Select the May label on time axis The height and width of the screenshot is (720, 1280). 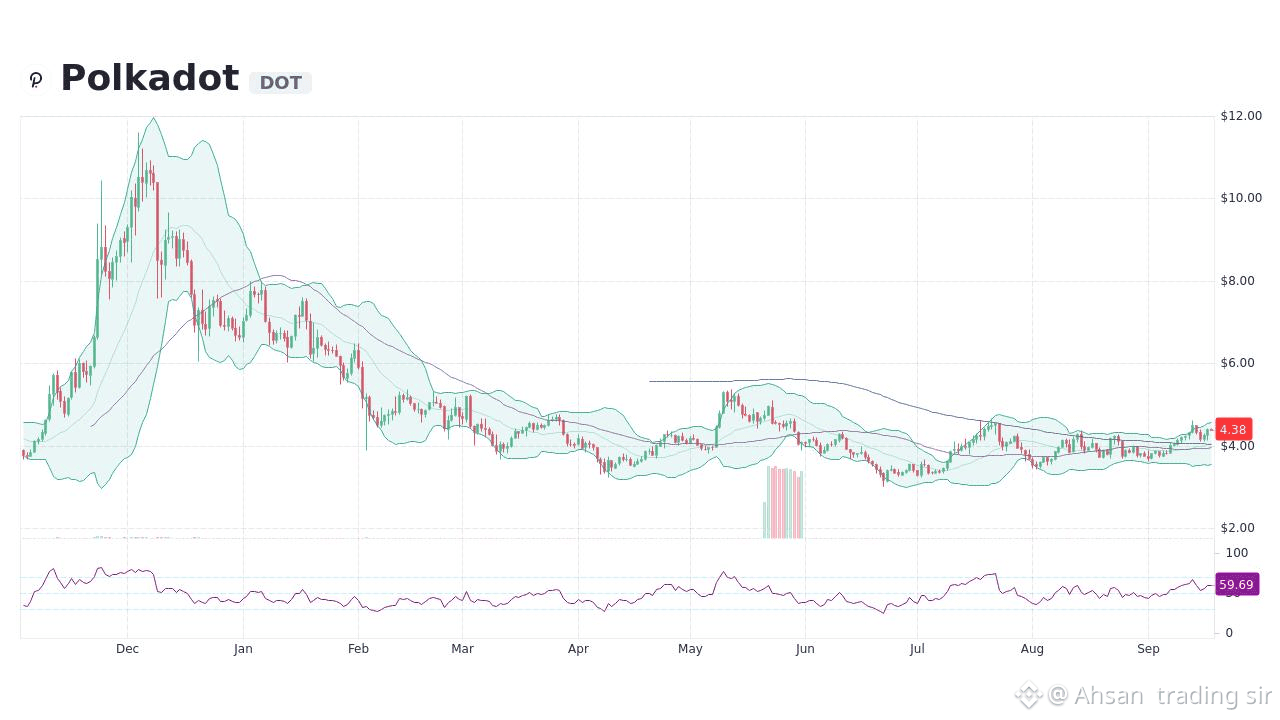pos(690,649)
